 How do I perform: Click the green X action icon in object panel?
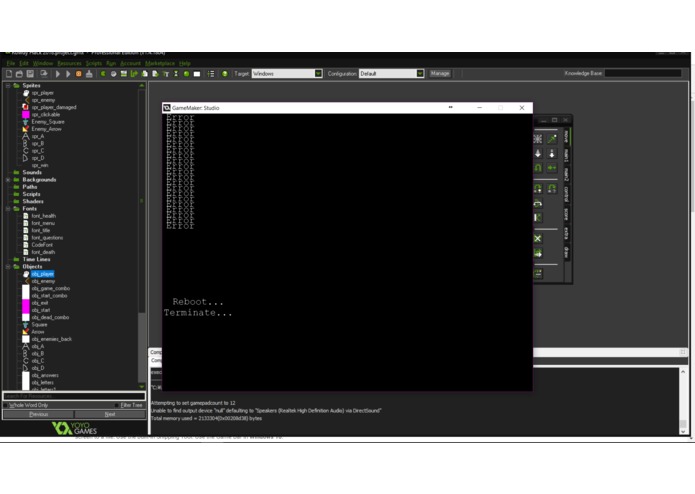pyautogui.click(x=538, y=238)
